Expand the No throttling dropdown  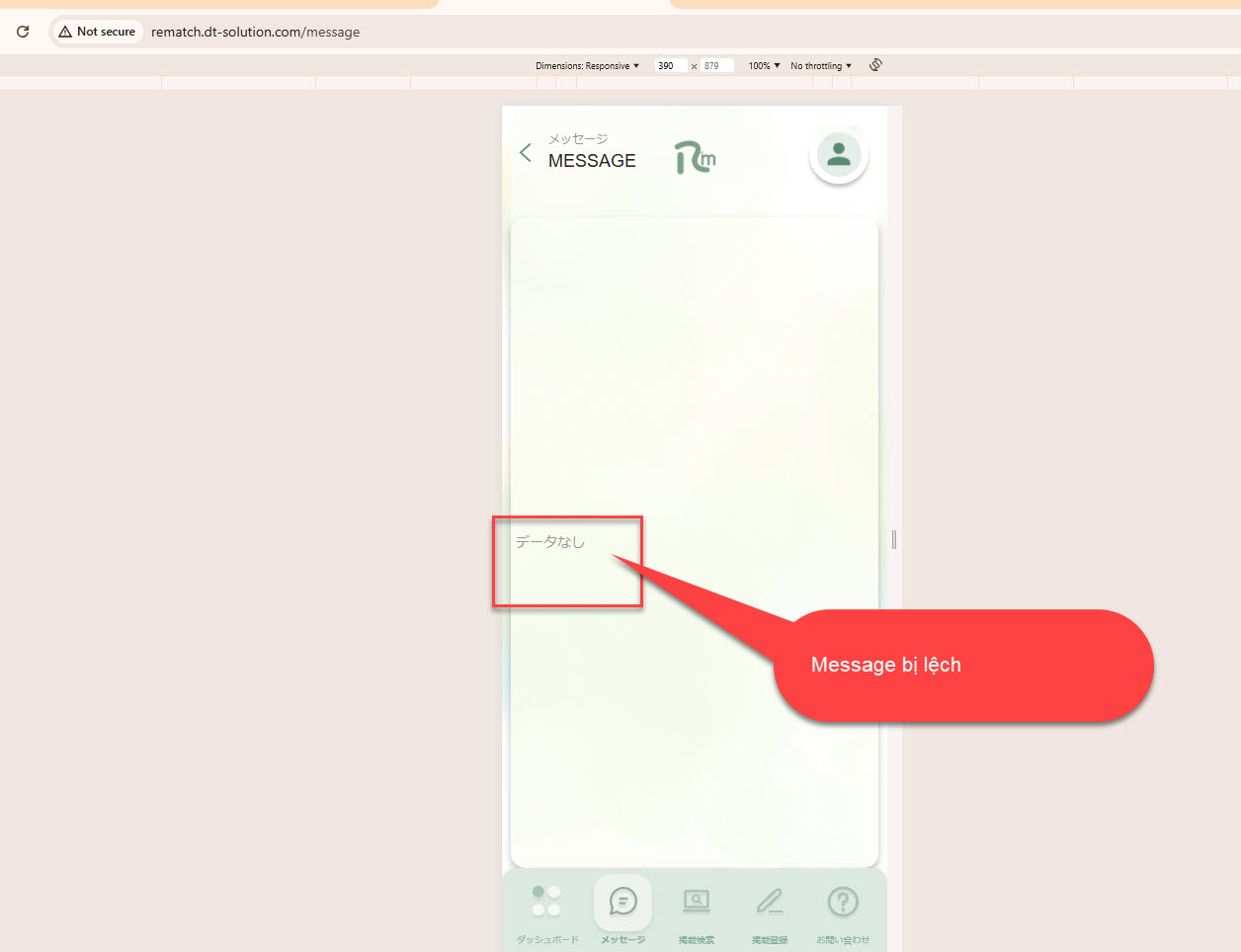(820, 66)
